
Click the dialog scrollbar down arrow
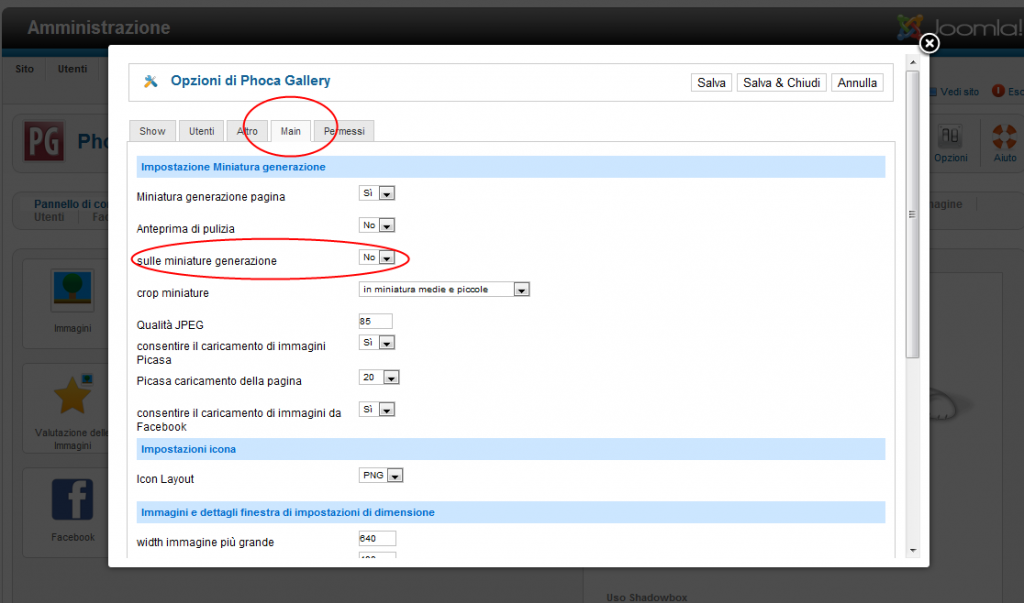click(x=912, y=551)
